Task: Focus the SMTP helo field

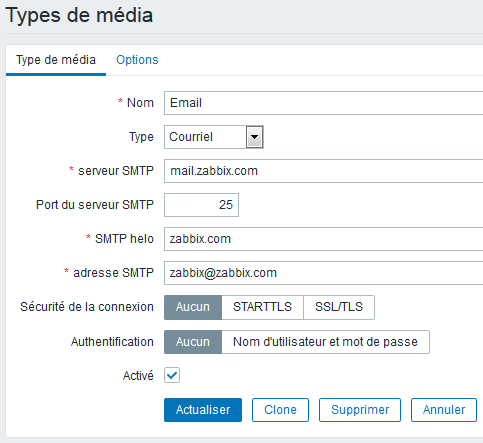Action: (324, 239)
